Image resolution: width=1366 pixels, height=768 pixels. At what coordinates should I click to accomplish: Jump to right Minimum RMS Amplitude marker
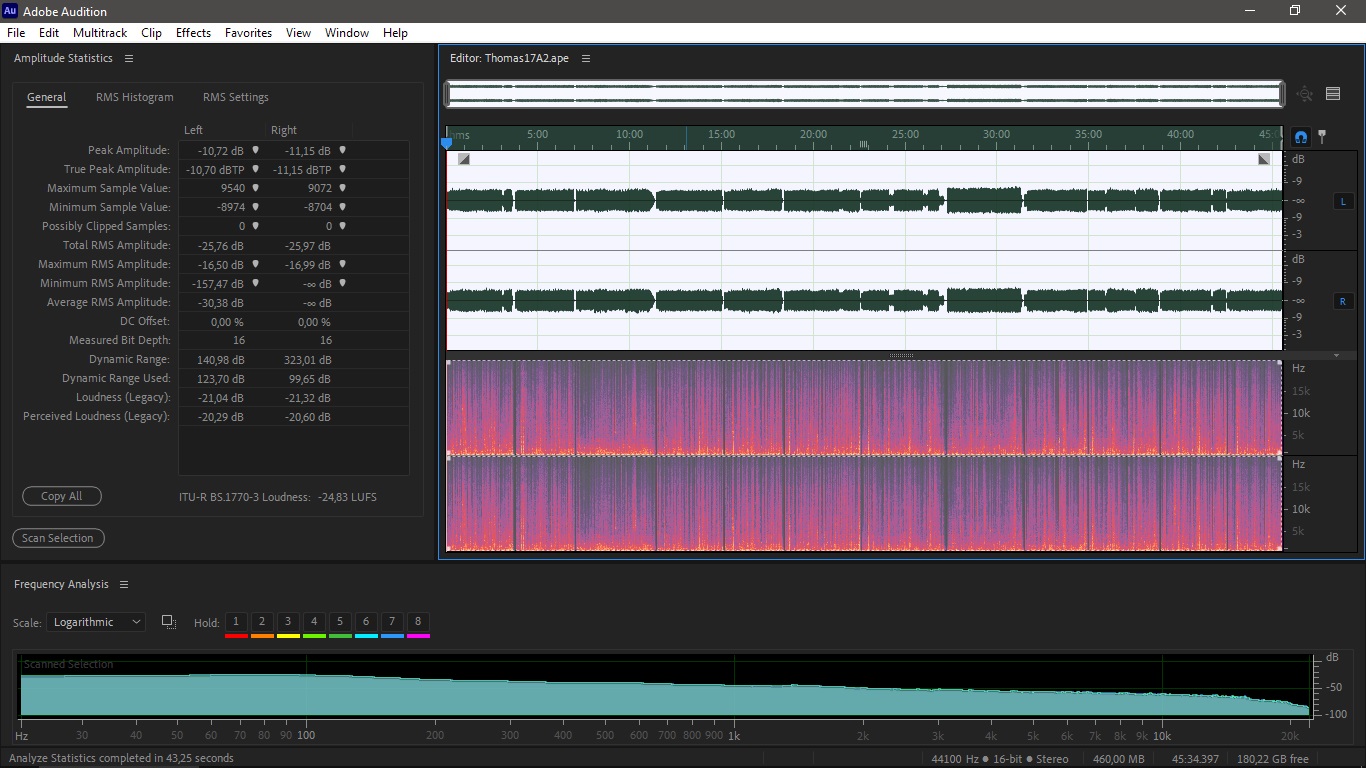[x=342, y=283]
